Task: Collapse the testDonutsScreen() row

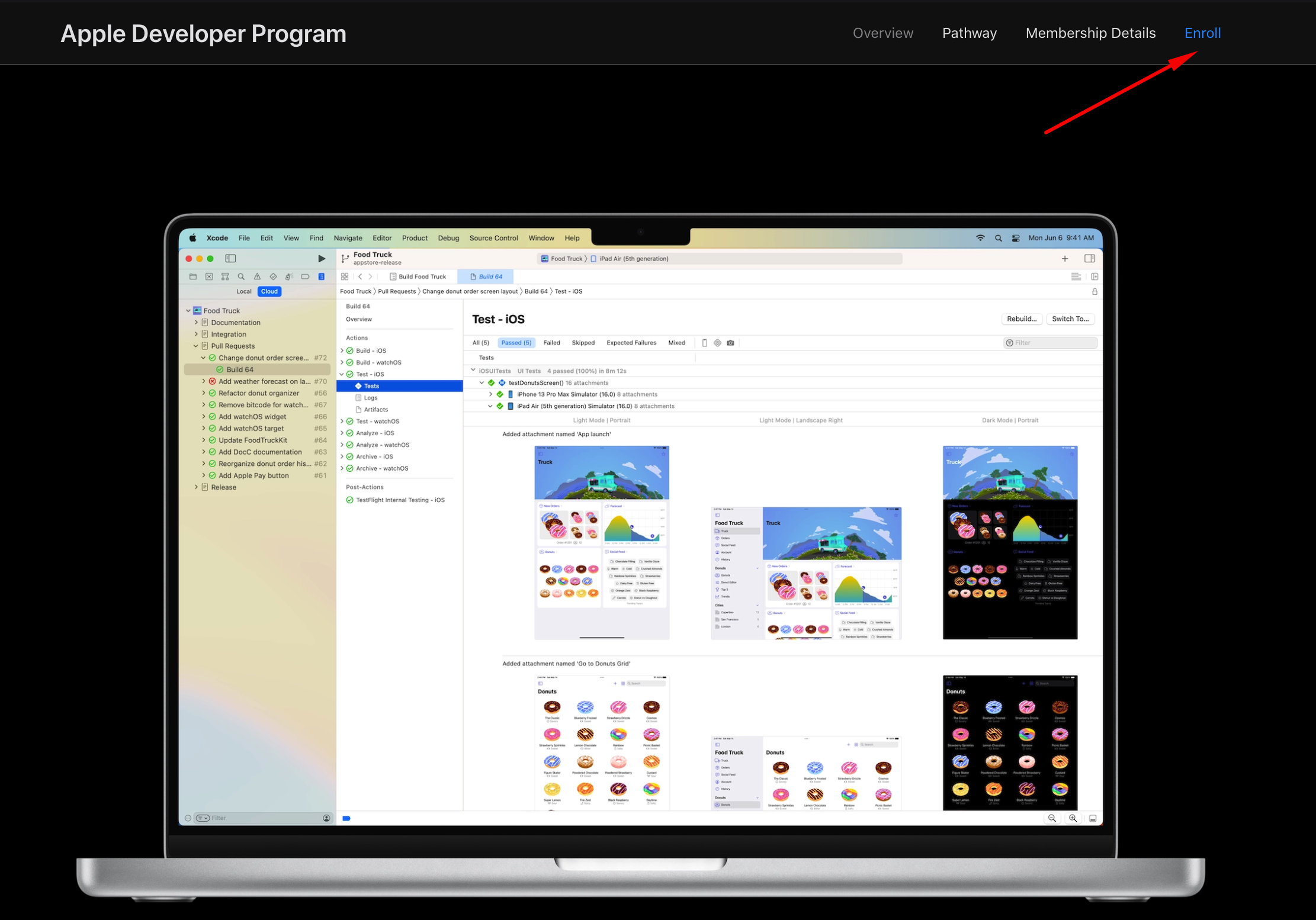Action: (x=482, y=382)
